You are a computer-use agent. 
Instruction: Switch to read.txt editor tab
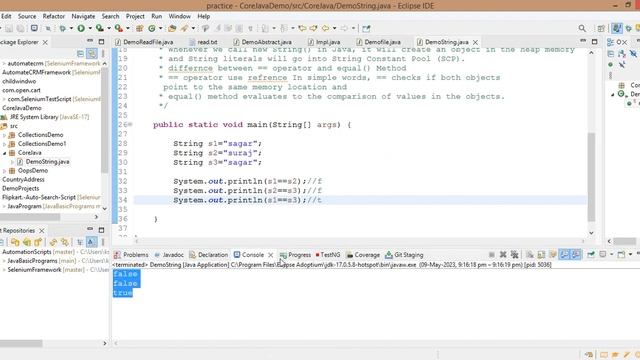[204, 42]
